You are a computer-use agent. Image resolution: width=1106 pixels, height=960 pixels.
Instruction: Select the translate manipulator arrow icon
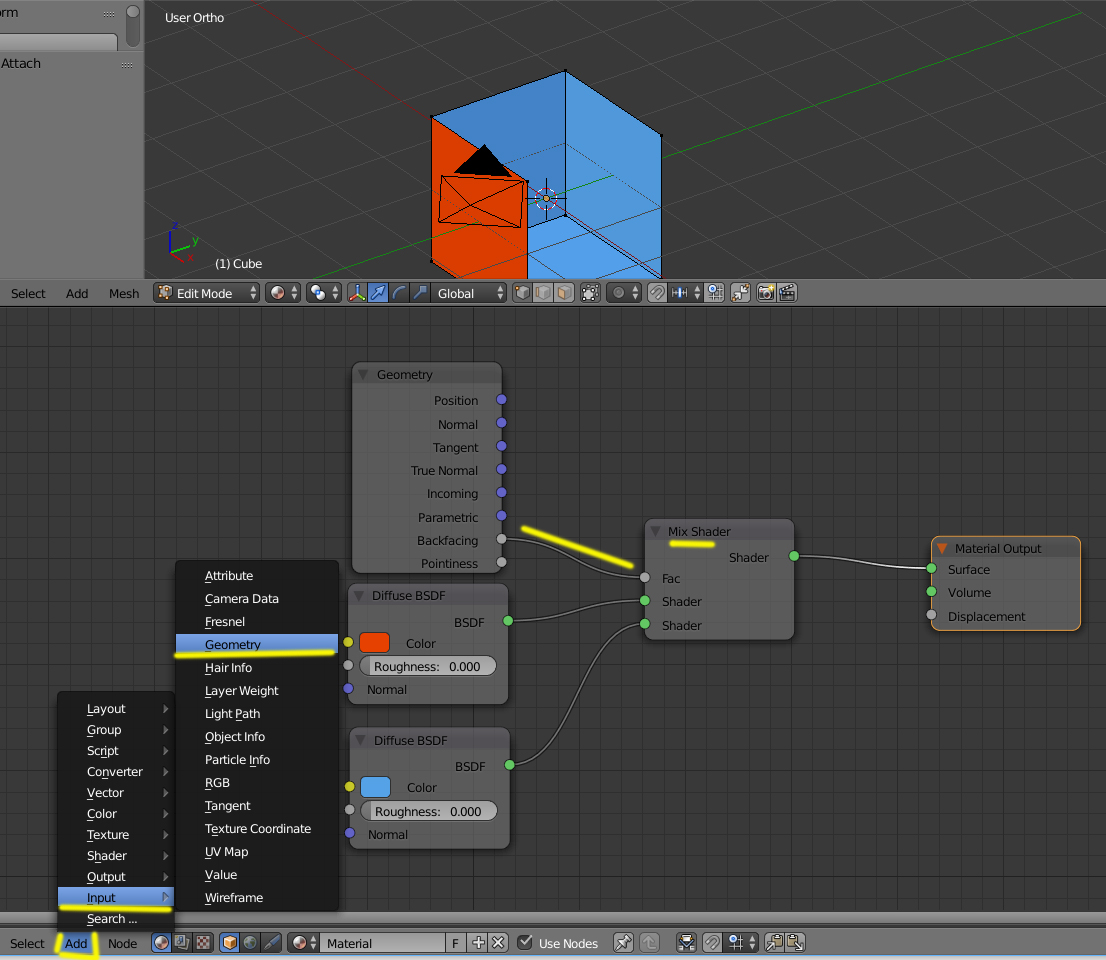[x=378, y=293]
